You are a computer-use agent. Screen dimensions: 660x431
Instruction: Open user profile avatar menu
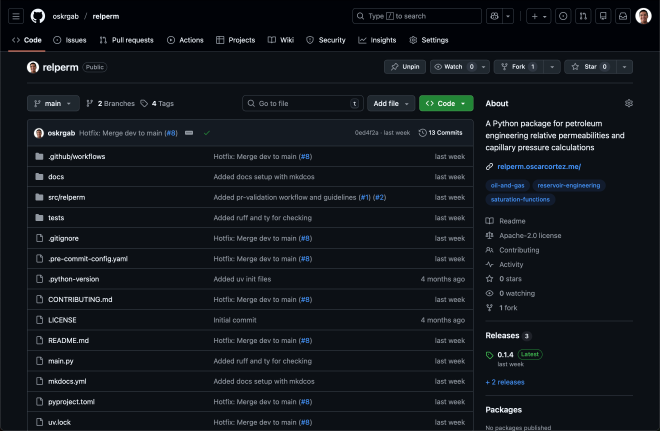(643, 16)
